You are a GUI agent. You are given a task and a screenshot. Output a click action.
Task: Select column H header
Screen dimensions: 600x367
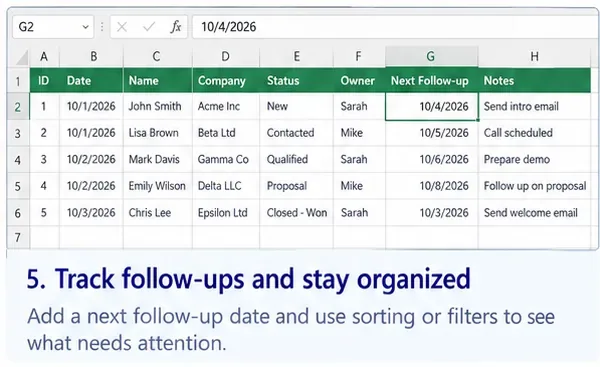[x=535, y=57]
